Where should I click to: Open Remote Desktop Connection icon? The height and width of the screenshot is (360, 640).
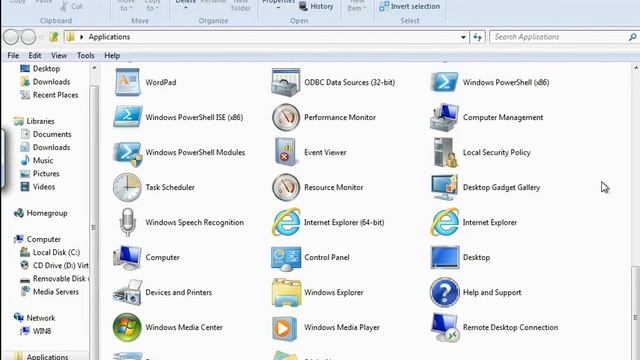click(444, 327)
